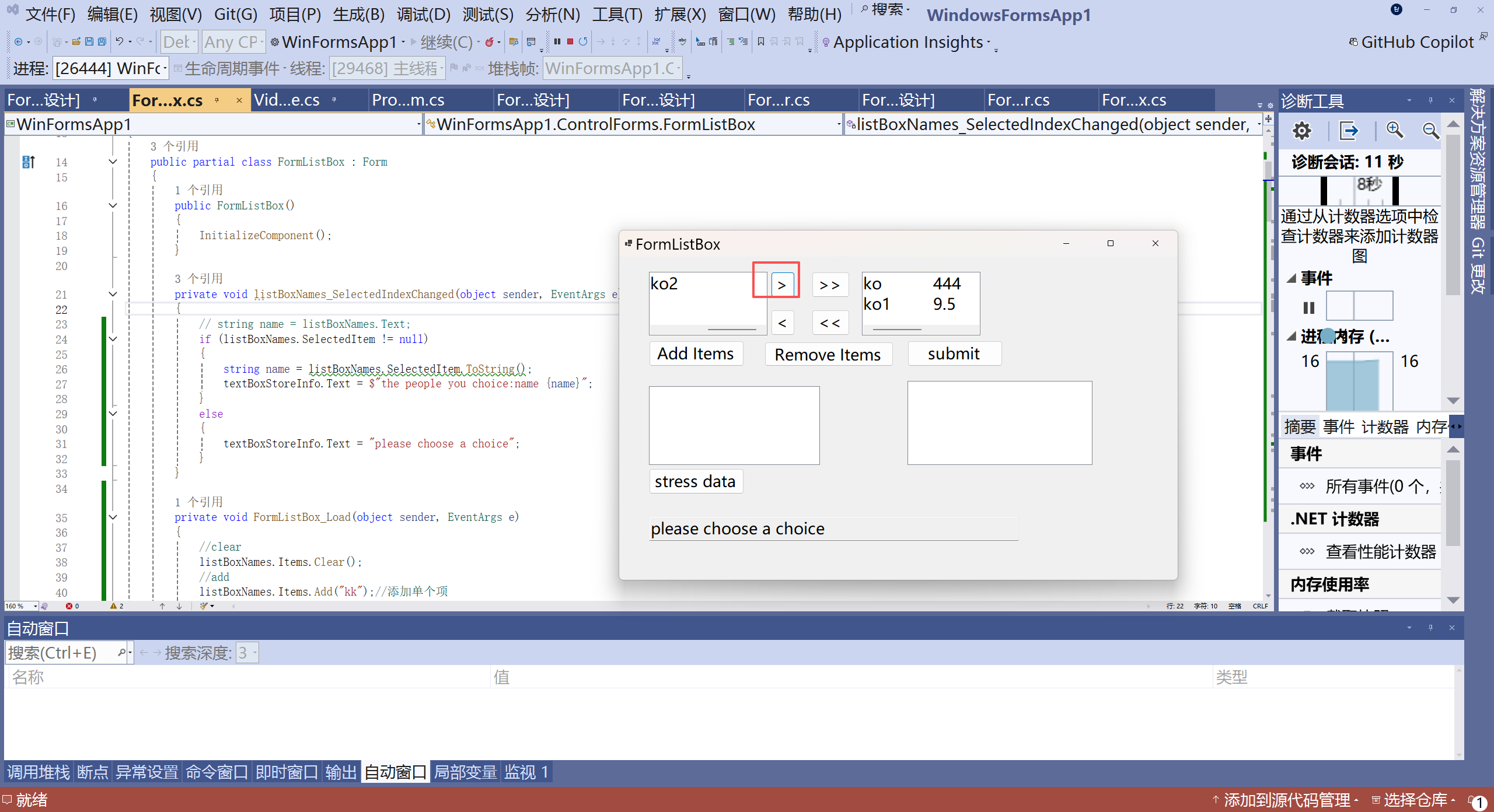The height and width of the screenshot is (812, 1494).
Task: Collapse the FormListBox class at line 14
Action: [x=113, y=162]
